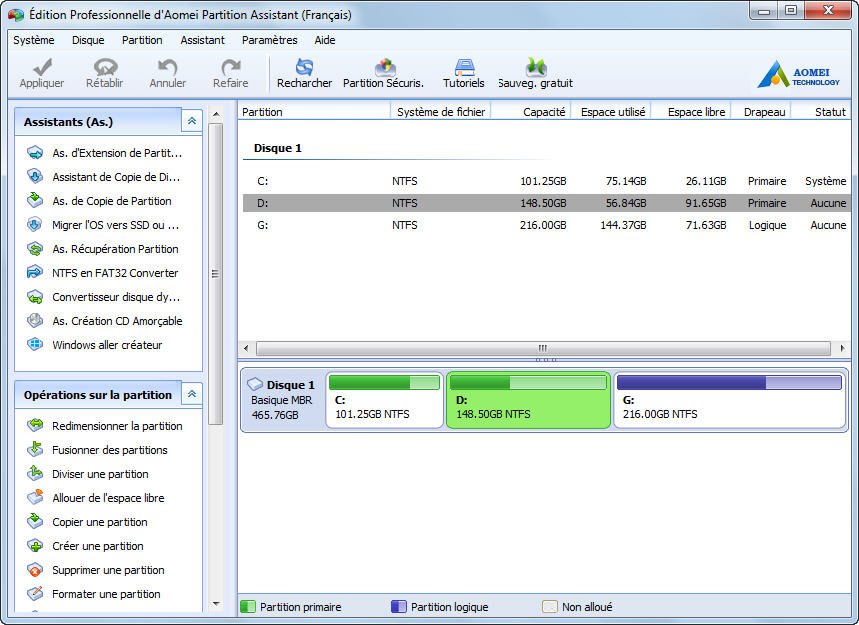Viewport: 859px width, 625px height.
Task: Click the Redimensionner la partition link
Action: tap(117, 426)
